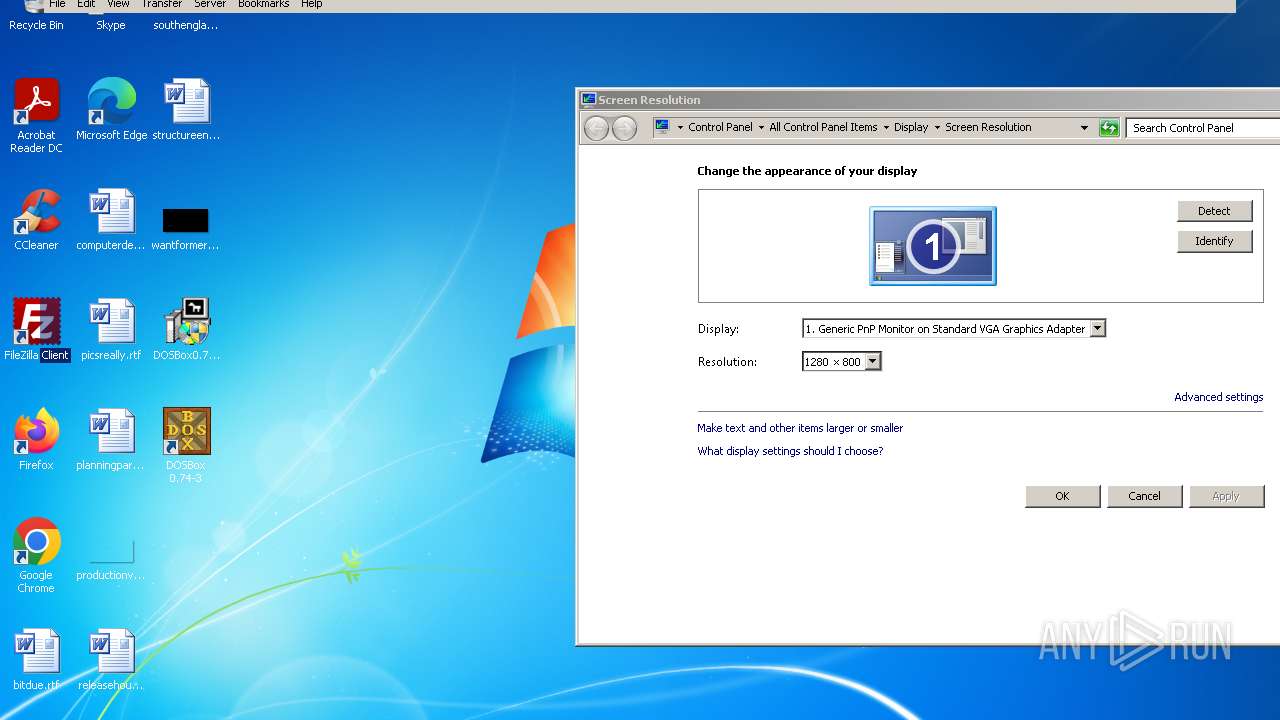Expand arrow after Display breadcrumb
Viewport: 1280px width, 720px height.
click(x=937, y=128)
